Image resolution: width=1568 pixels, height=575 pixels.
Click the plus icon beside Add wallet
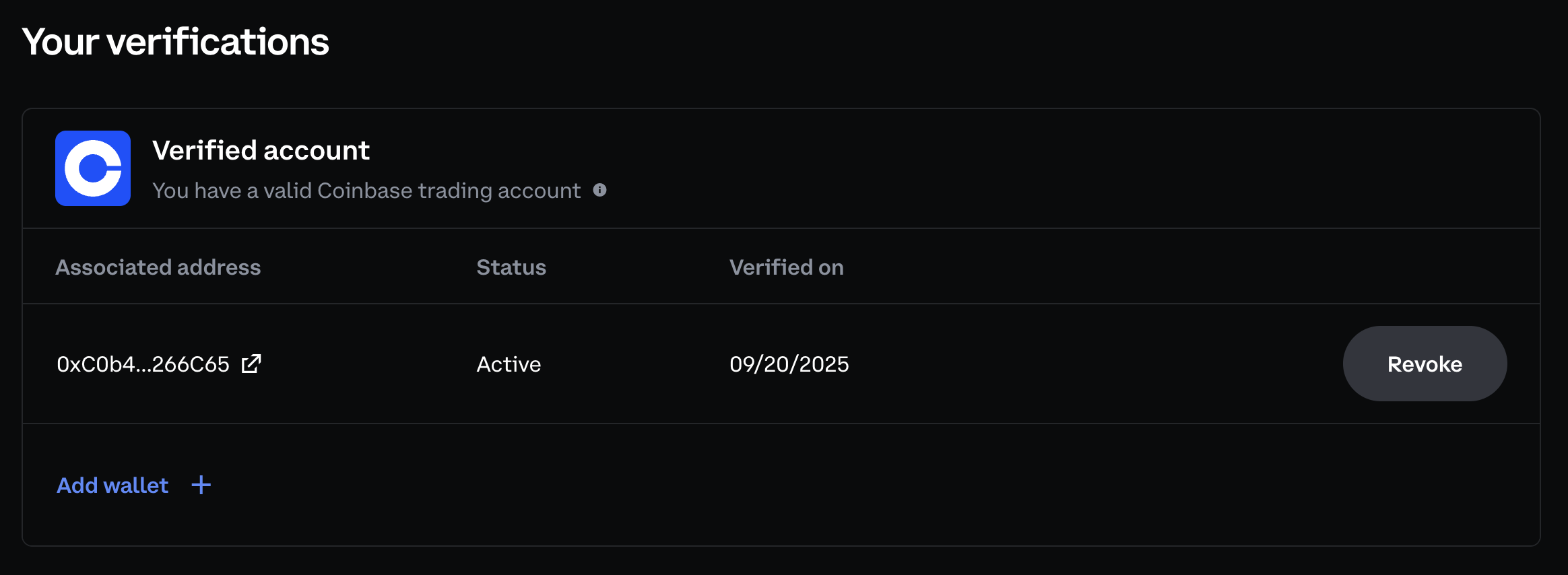coord(201,485)
